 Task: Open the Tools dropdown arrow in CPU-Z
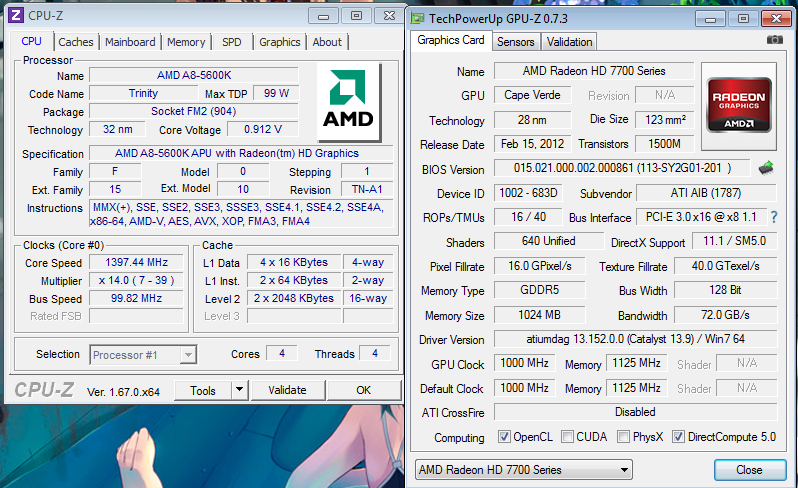(x=239, y=390)
